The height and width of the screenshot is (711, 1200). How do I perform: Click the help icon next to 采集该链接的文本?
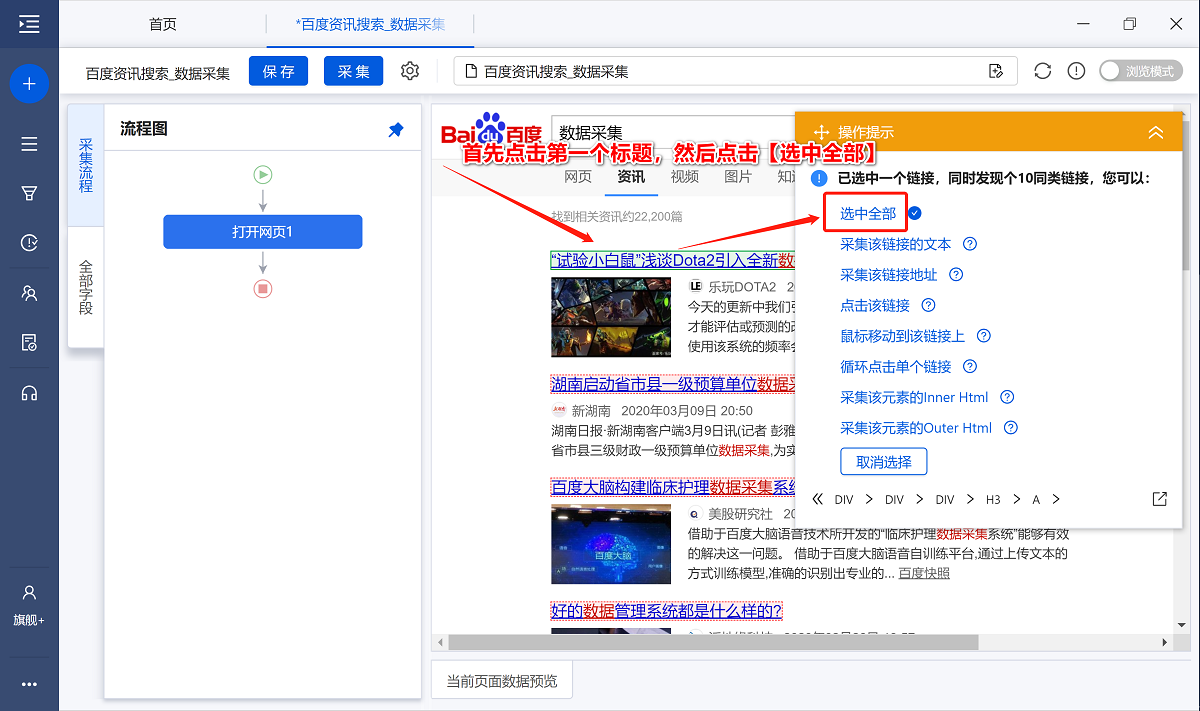point(969,244)
